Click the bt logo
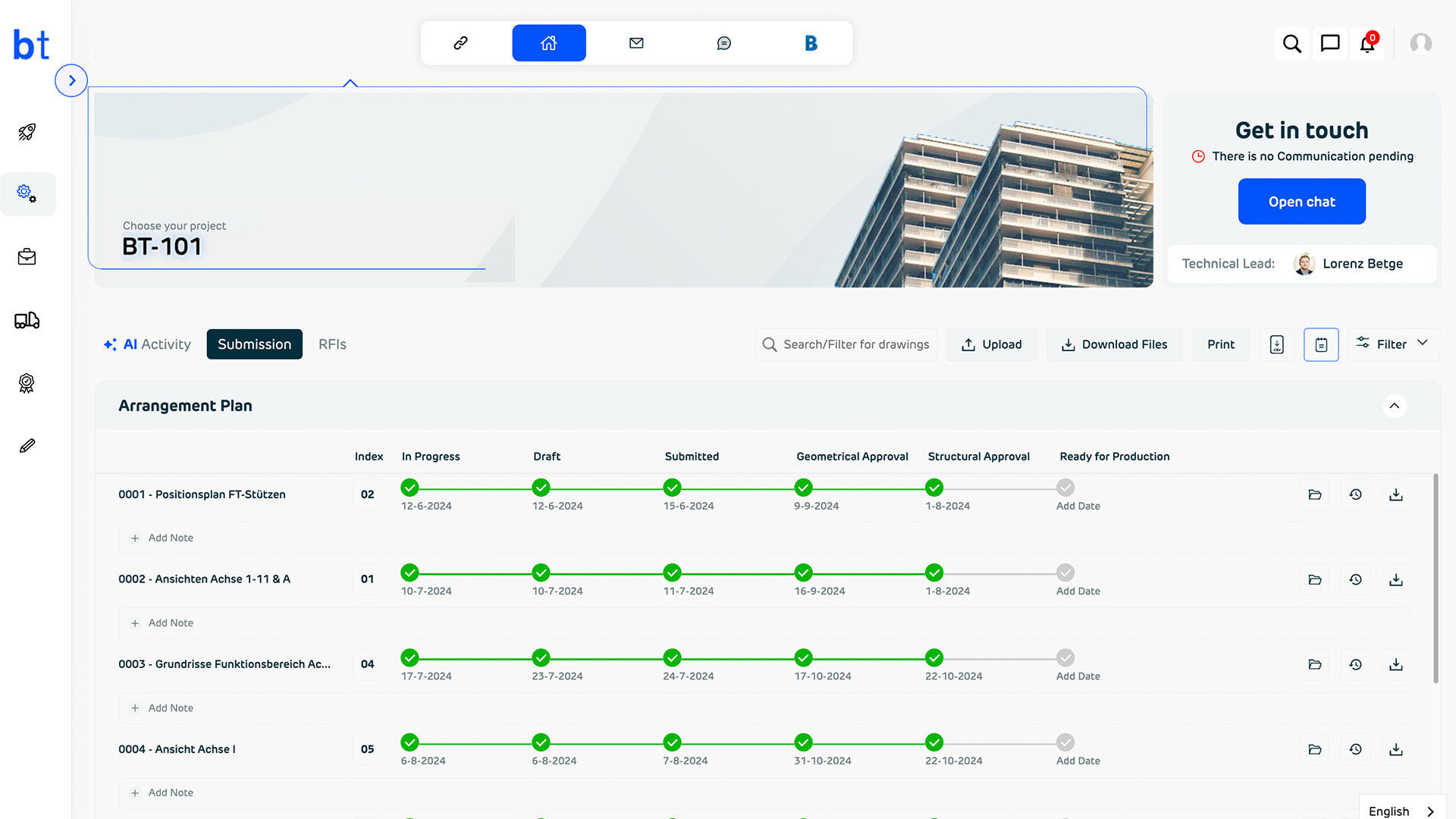The height and width of the screenshot is (819, 1456). tap(31, 45)
